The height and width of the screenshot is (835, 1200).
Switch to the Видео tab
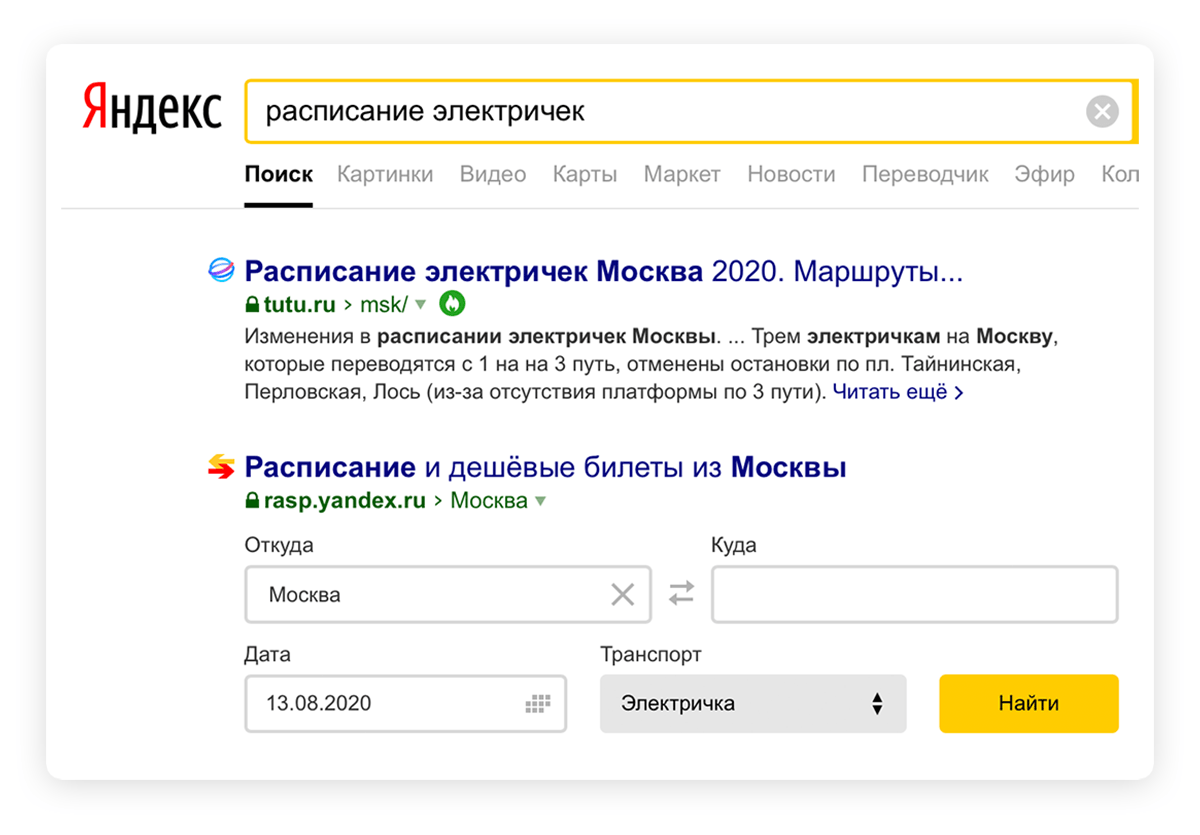tap(493, 174)
